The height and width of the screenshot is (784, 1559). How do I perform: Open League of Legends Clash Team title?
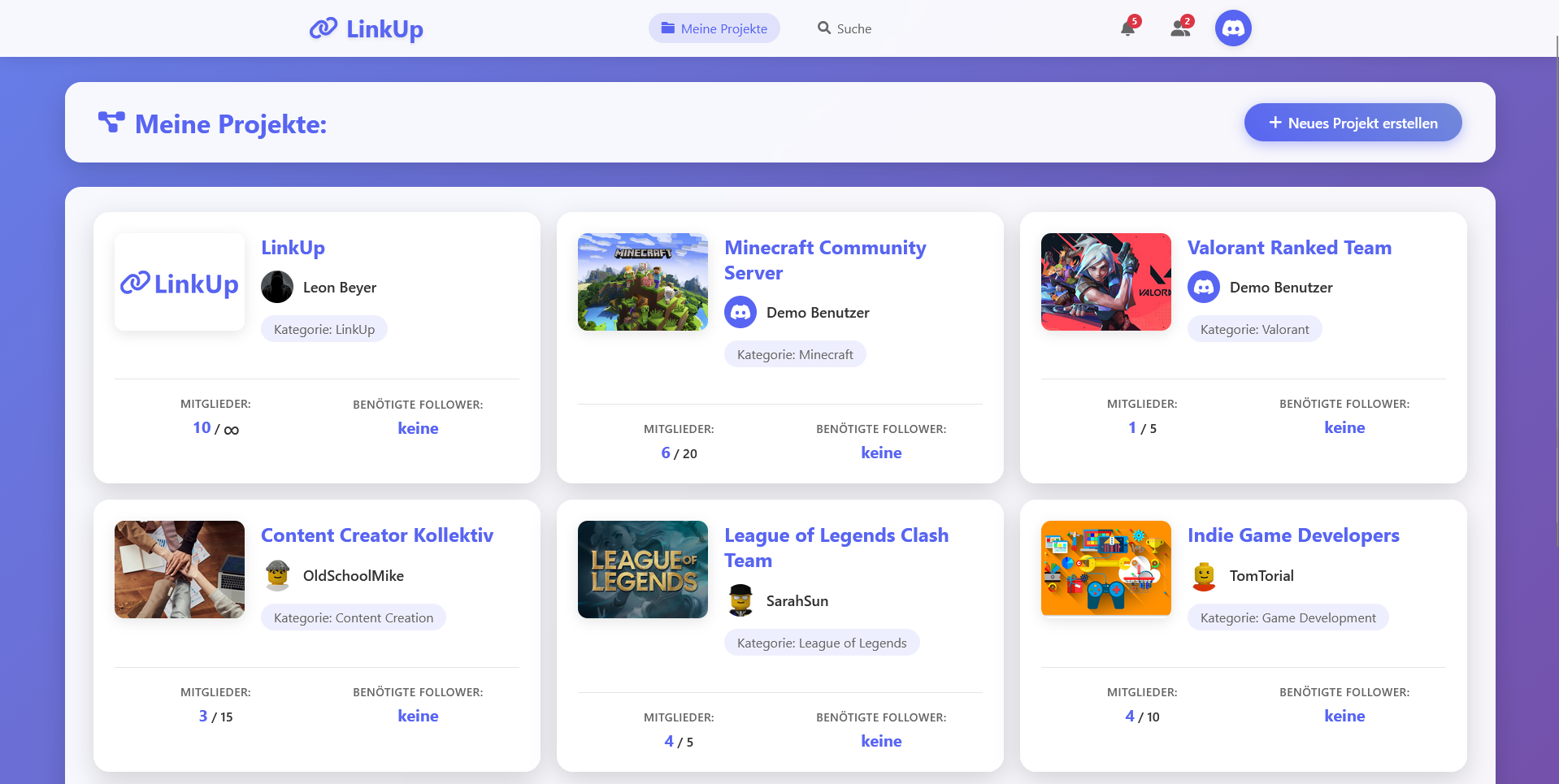(x=836, y=548)
